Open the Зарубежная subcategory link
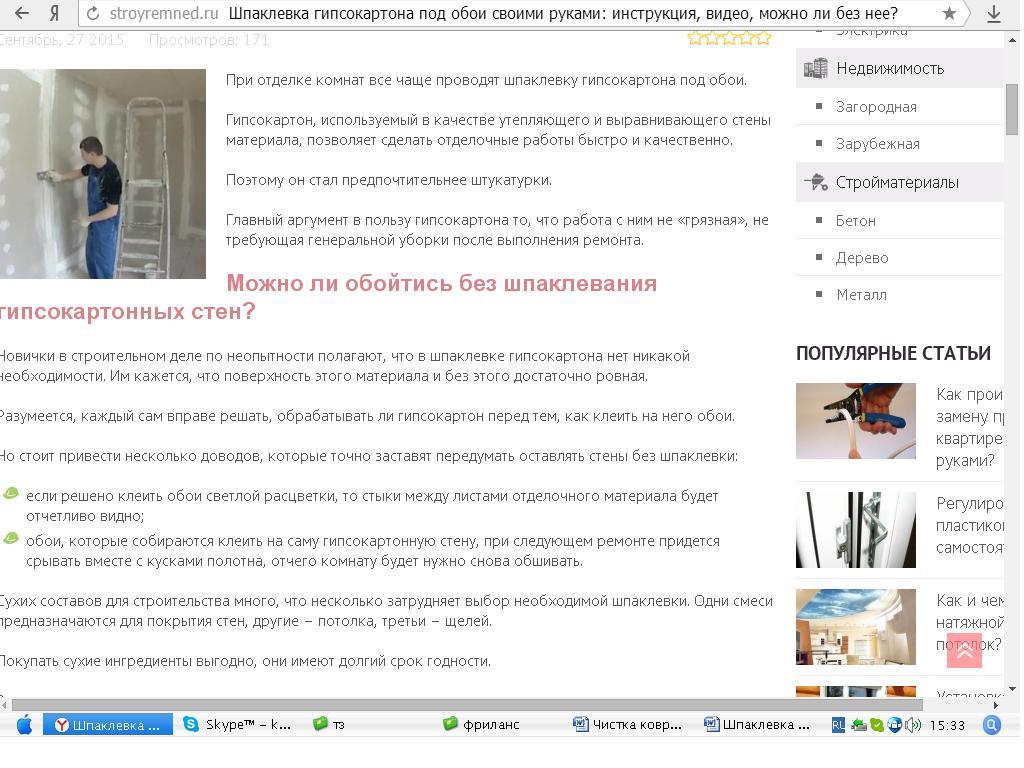The image size is (1024, 768). click(878, 144)
